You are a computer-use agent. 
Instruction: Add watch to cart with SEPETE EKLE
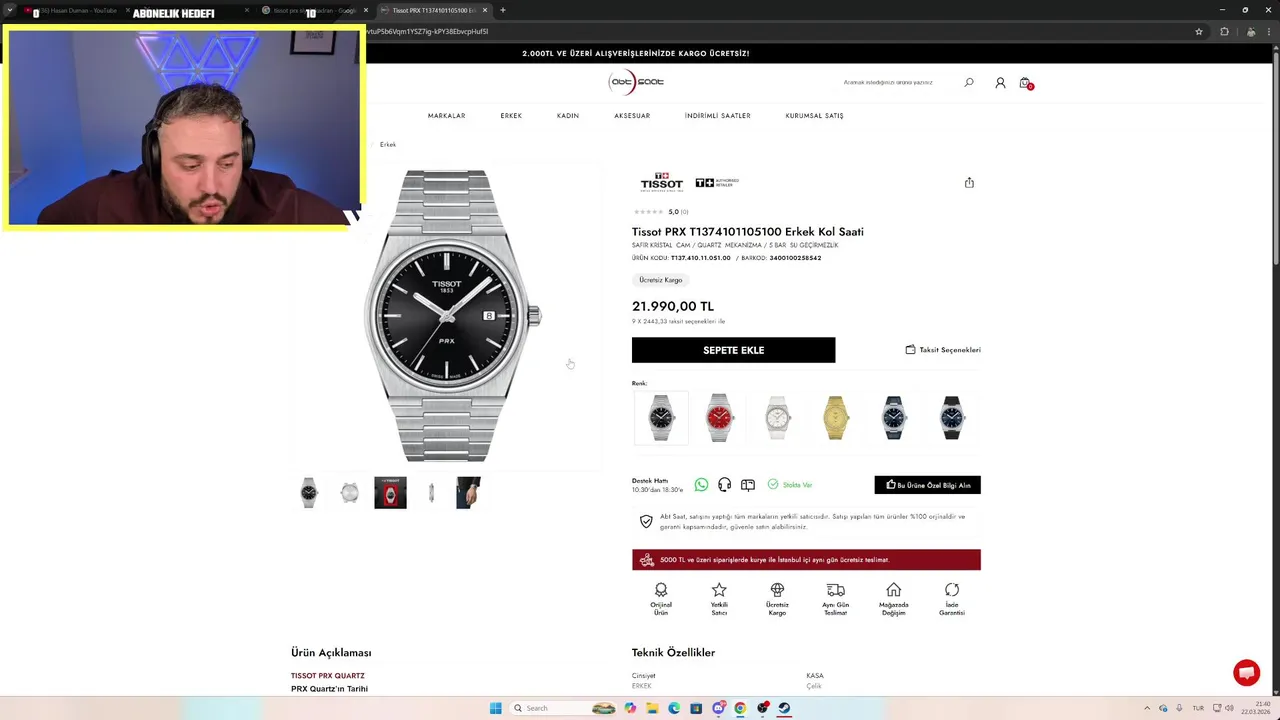tap(733, 350)
